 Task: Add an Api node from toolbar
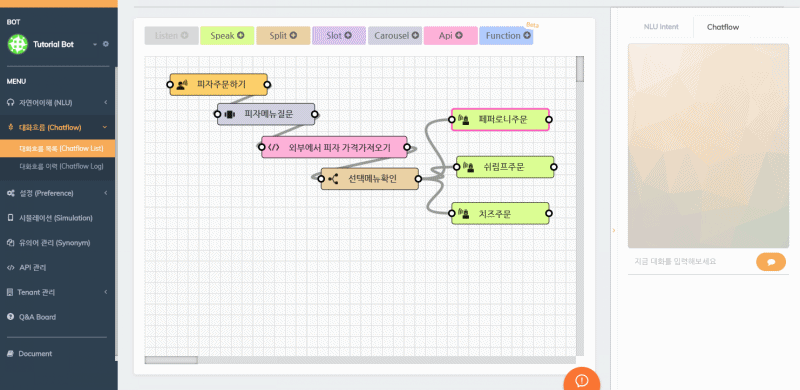tap(451, 36)
